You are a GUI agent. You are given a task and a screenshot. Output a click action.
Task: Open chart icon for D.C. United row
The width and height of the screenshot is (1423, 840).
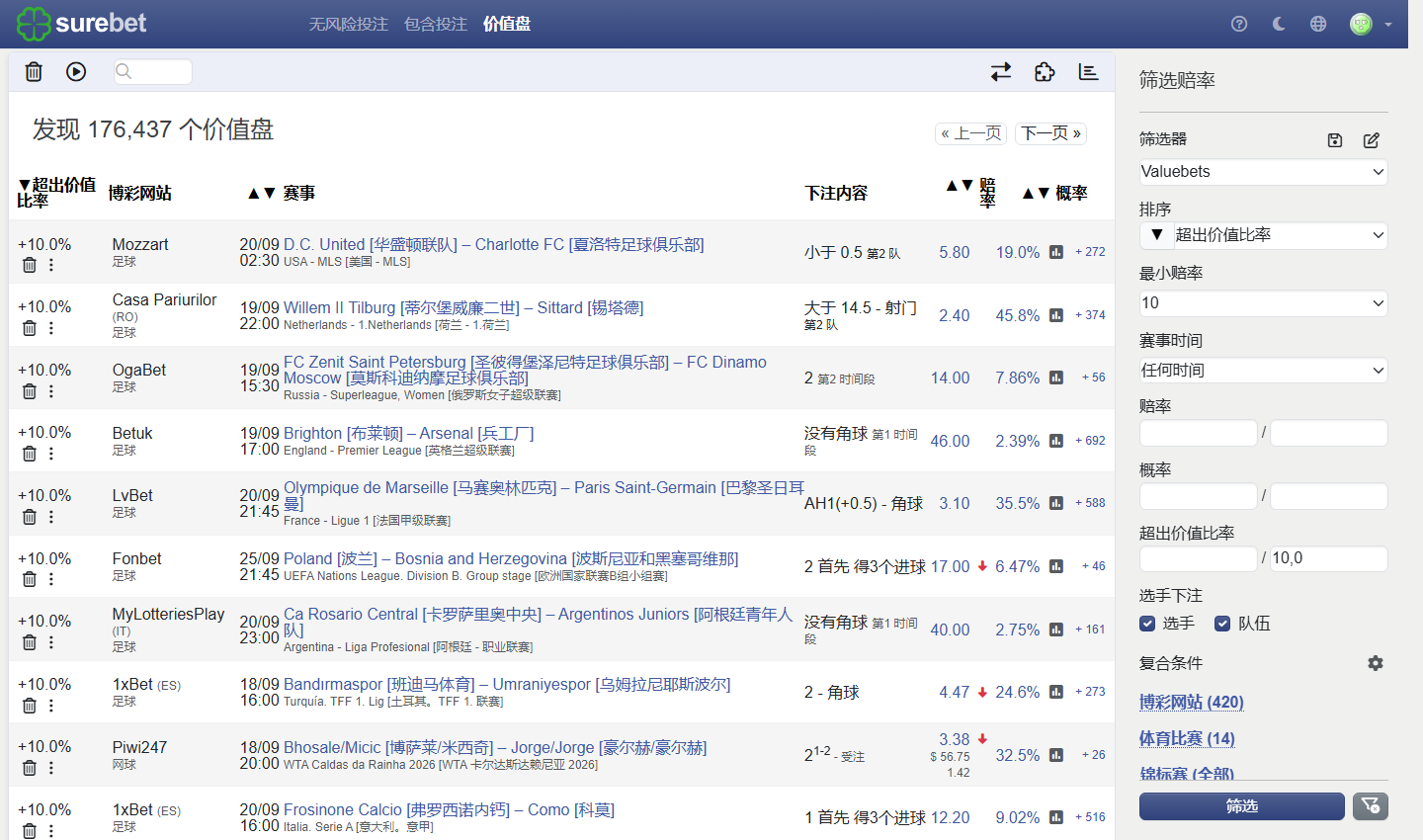1056,252
